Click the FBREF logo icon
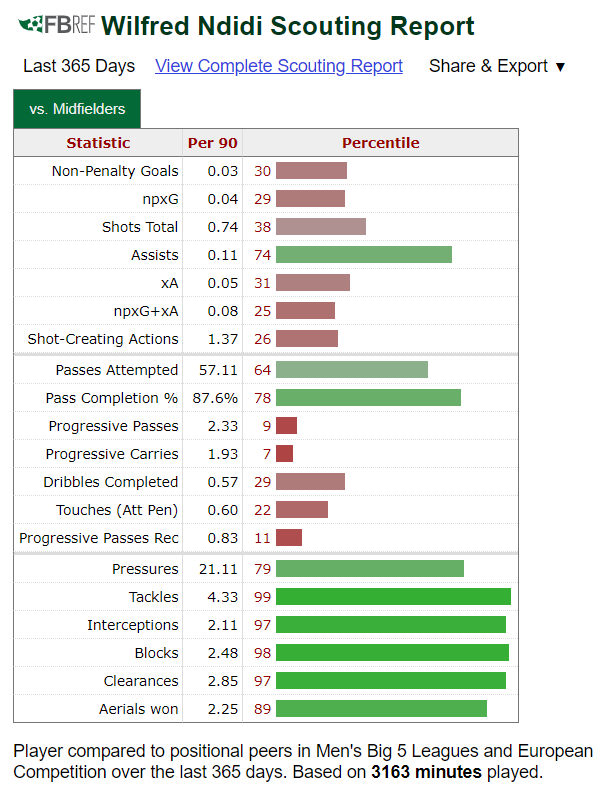Viewport: 600px width, 786px height. [57, 25]
